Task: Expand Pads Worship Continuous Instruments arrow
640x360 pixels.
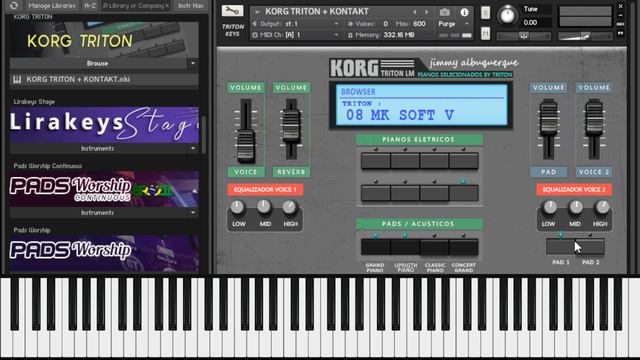Action: 193,213
